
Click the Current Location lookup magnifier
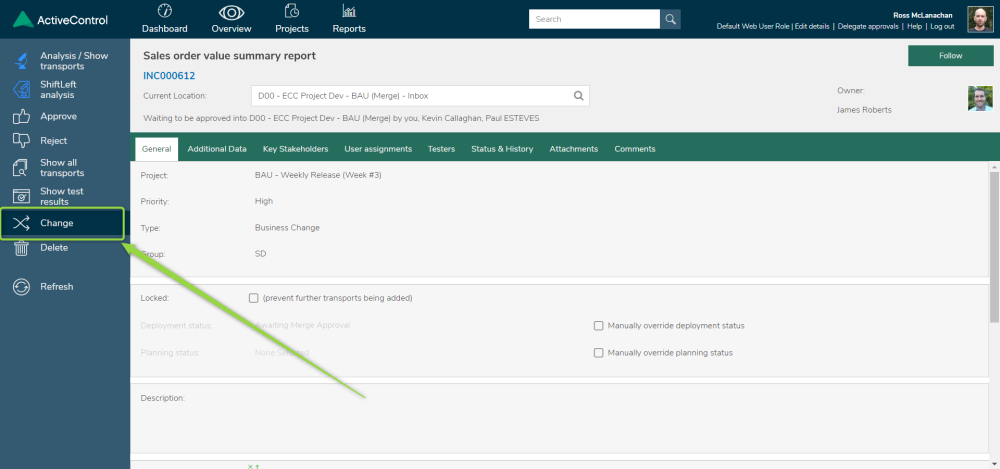pos(578,96)
